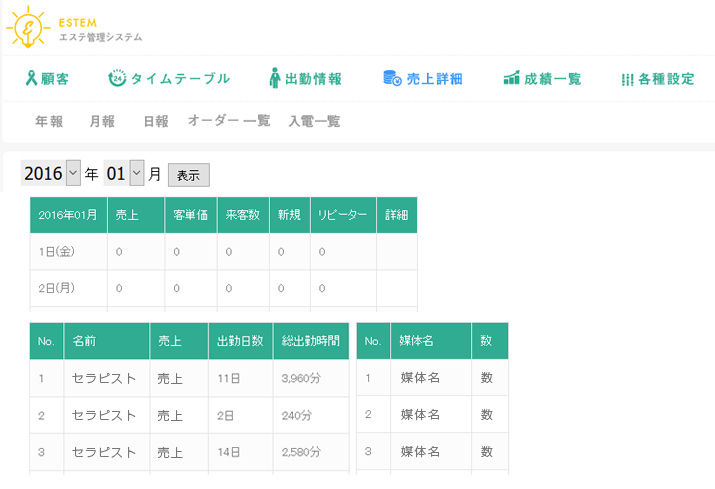The height and width of the screenshot is (489, 715).
Task: Open the 売上詳細 menu item
Action: (434, 79)
